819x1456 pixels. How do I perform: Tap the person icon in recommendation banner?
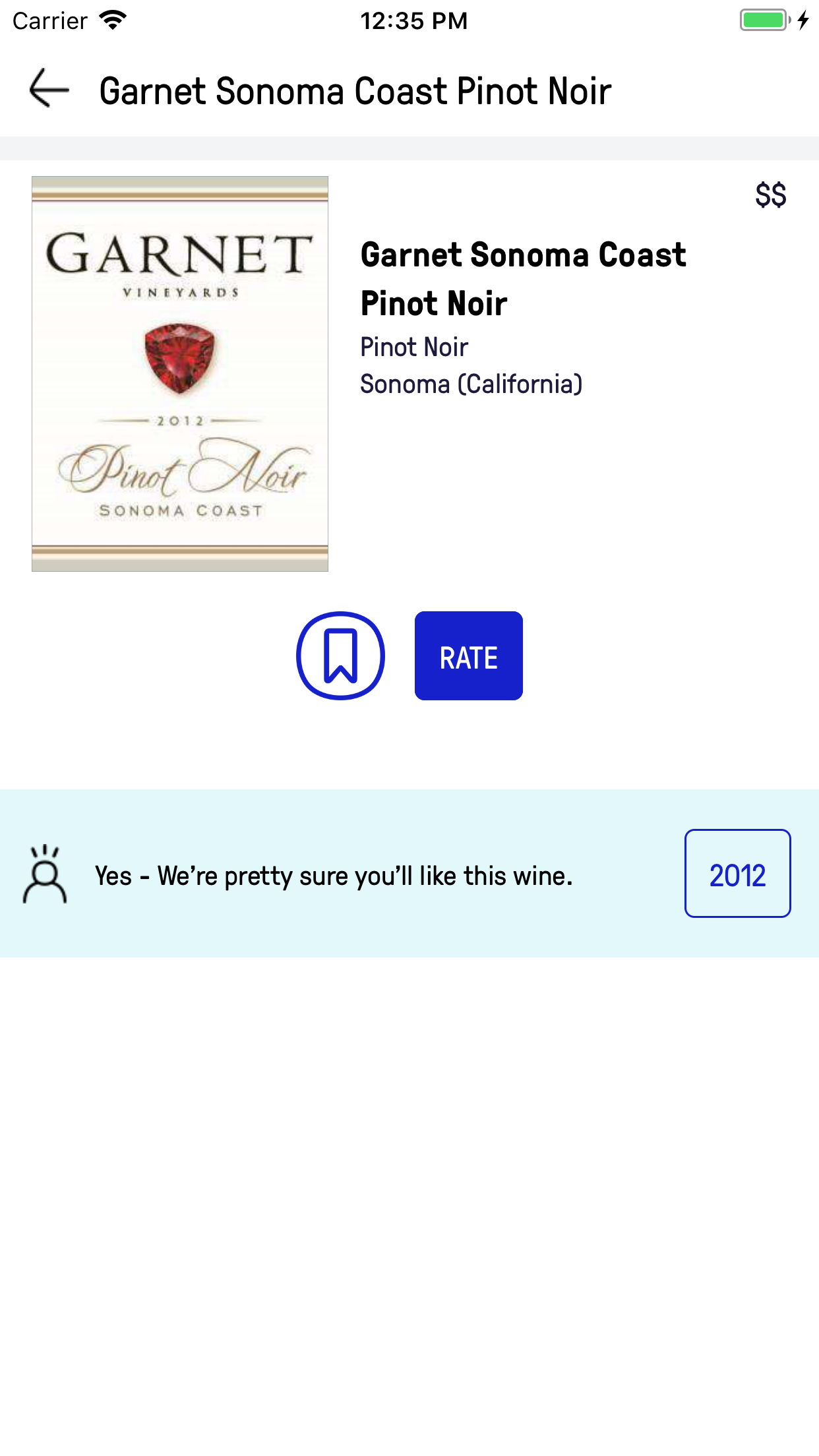click(x=45, y=874)
